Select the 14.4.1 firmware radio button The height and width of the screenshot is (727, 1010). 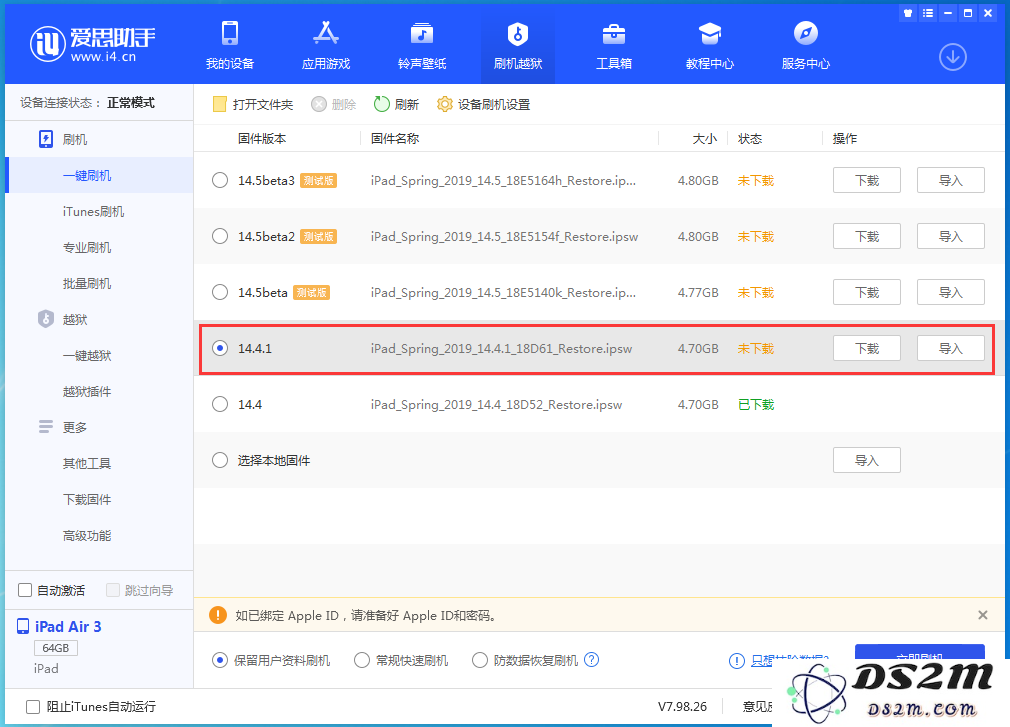(220, 348)
